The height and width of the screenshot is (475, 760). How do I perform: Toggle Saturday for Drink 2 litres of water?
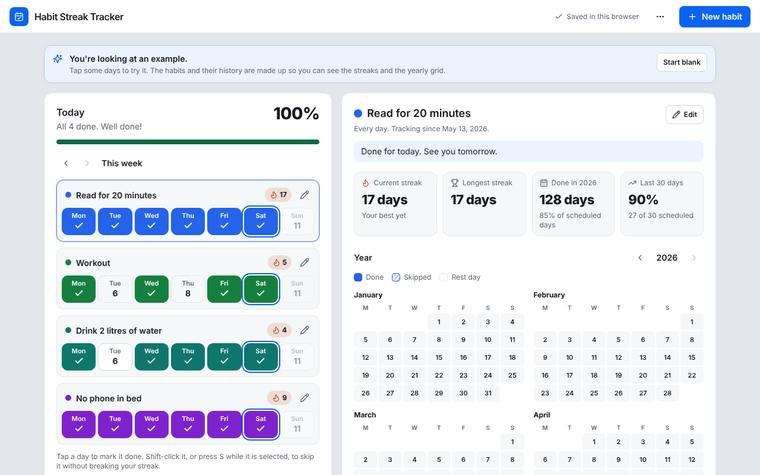261,357
